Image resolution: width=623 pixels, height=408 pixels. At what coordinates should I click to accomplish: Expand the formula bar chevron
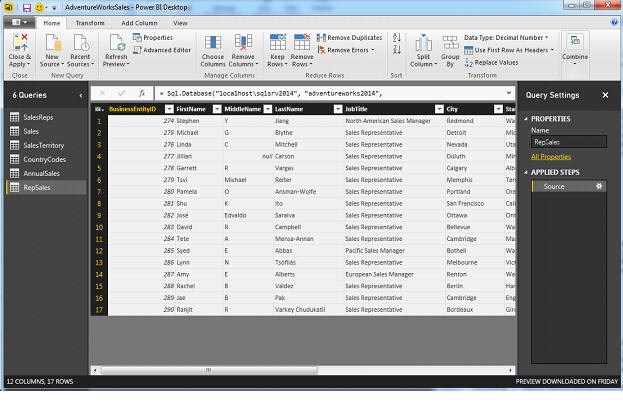[509, 93]
